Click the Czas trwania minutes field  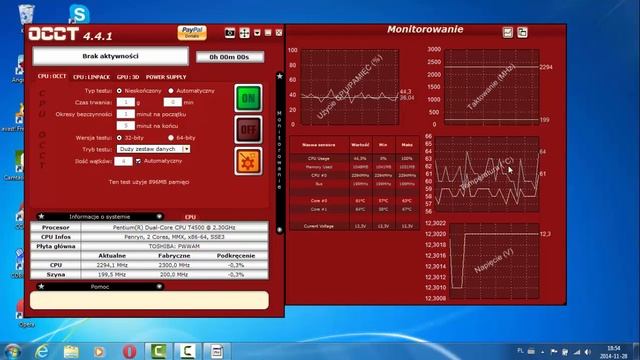pyautogui.click(x=173, y=102)
